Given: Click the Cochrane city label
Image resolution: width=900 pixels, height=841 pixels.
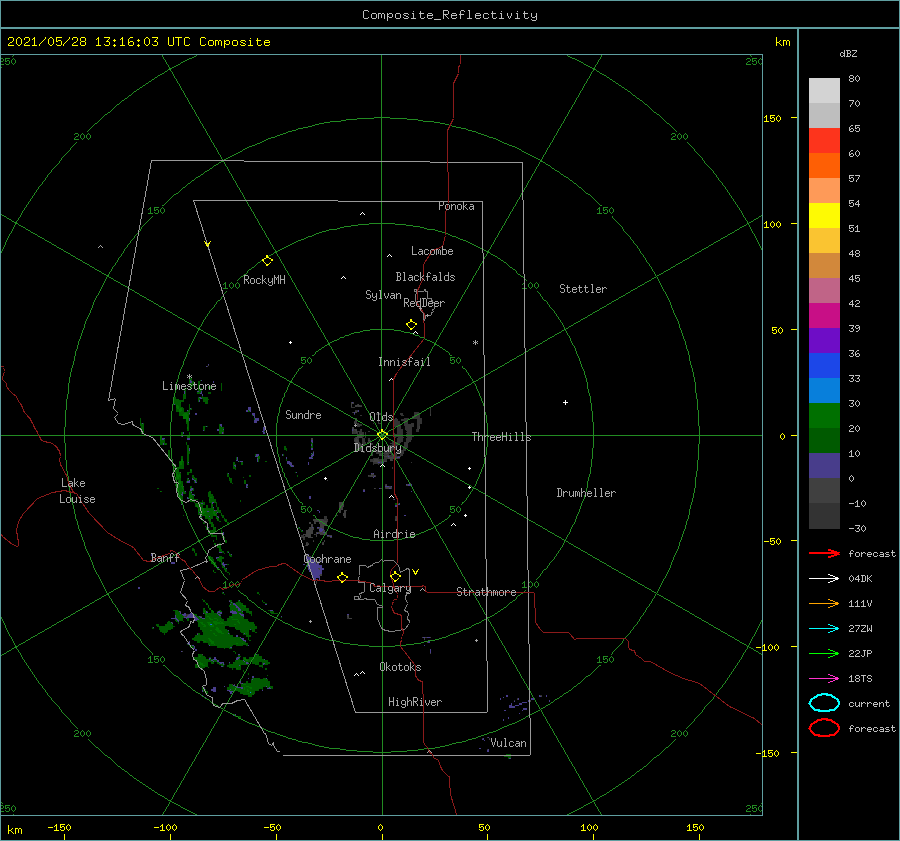Looking at the screenshot, I should click(x=327, y=559).
